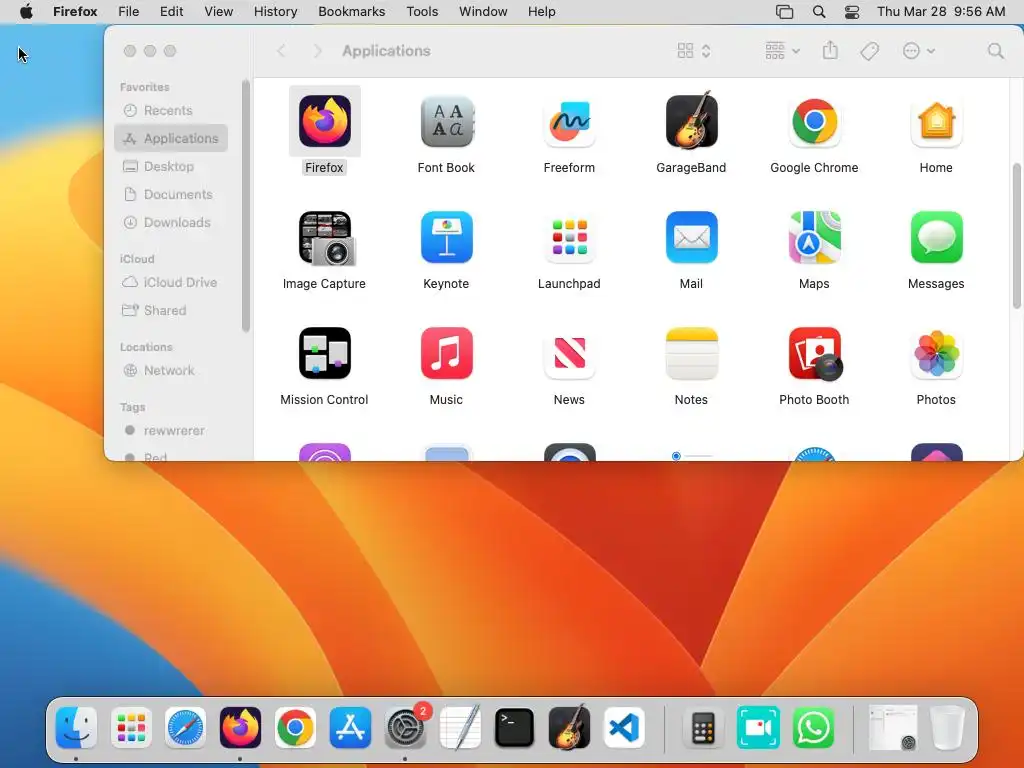The image size is (1024, 768).
Task: Select Recents in the sidebar
Action: (171, 110)
